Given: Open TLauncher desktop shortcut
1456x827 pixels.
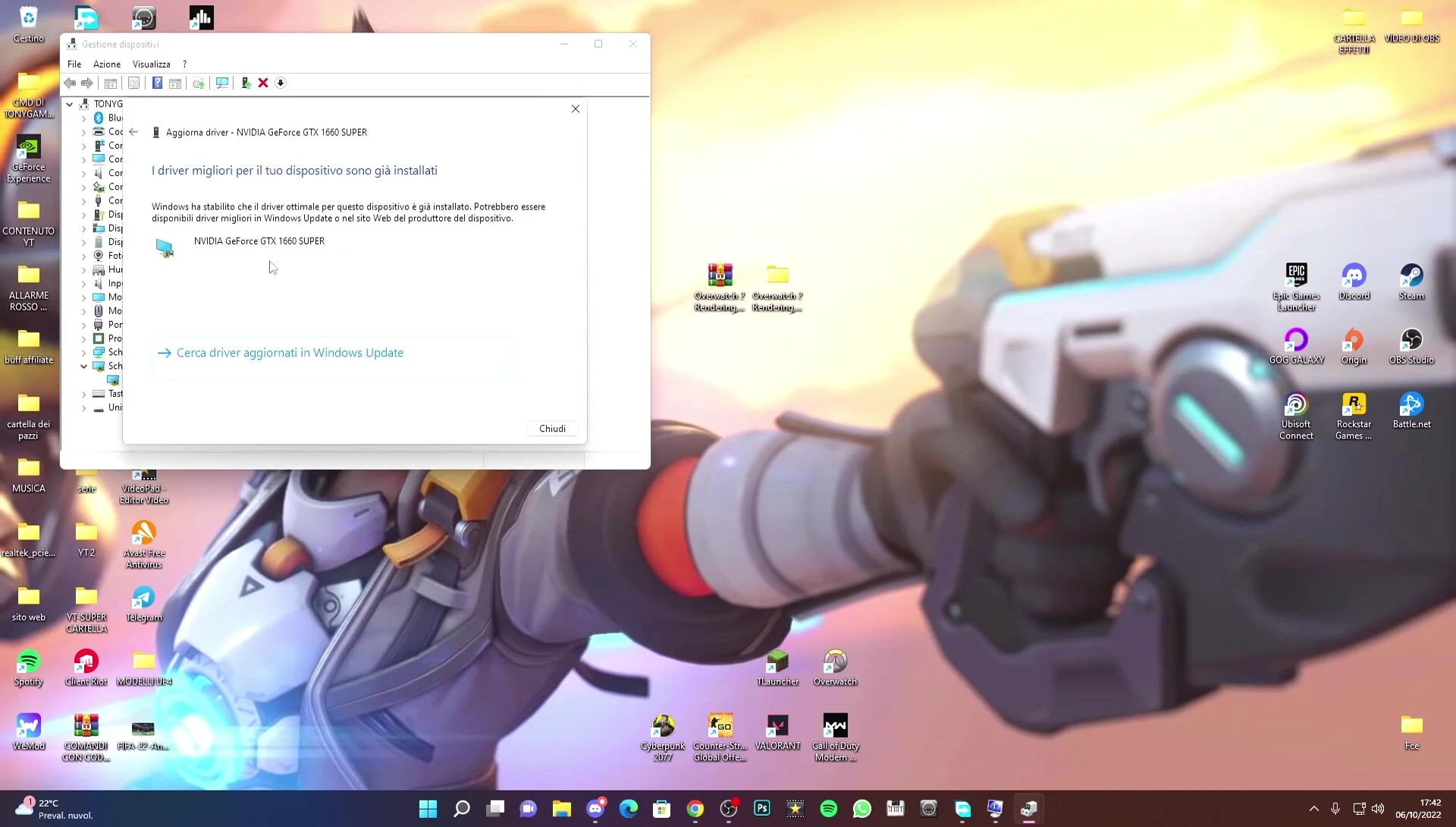Looking at the screenshot, I should 777,668.
